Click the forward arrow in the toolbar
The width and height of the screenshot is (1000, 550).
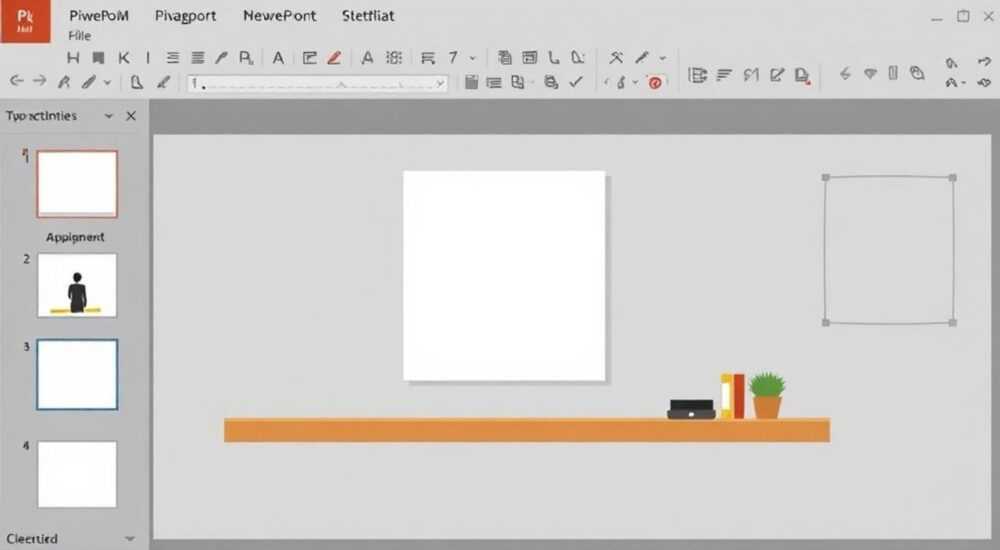coord(40,80)
